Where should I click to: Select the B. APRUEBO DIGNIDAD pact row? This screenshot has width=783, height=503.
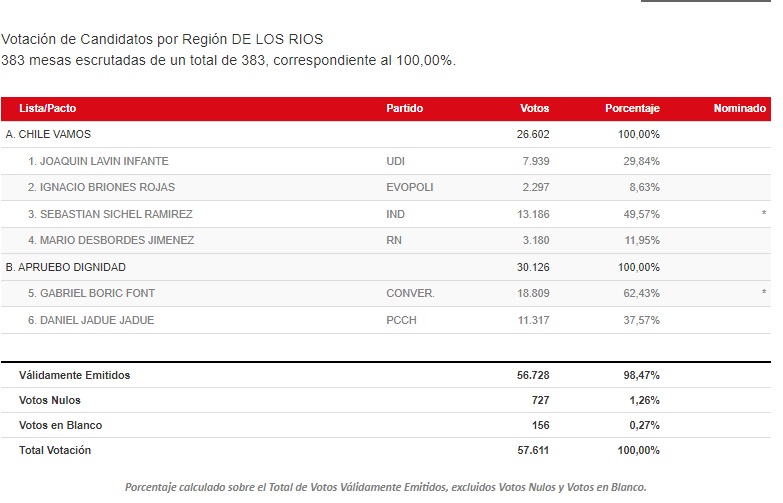pyautogui.click(x=386, y=267)
